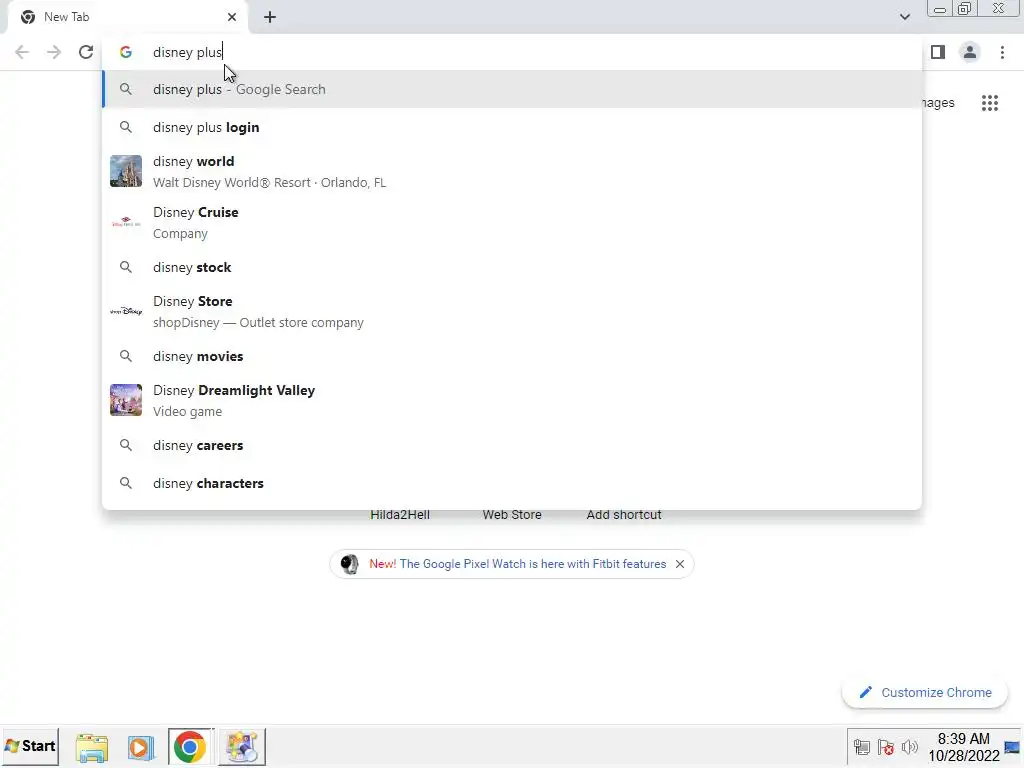The height and width of the screenshot is (768, 1024).
Task: Open the Web Store shortcut
Action: 512,515
